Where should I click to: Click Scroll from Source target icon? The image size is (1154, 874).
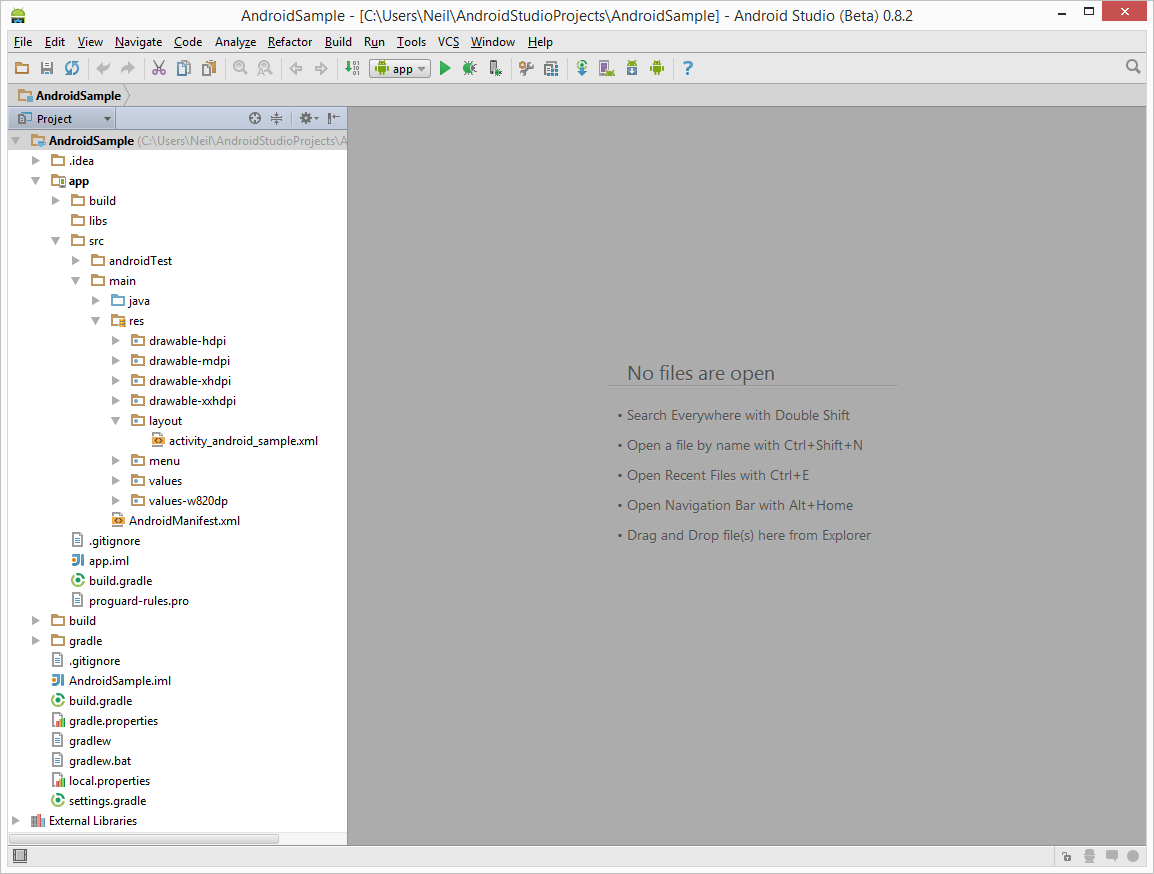click(255, 118)
